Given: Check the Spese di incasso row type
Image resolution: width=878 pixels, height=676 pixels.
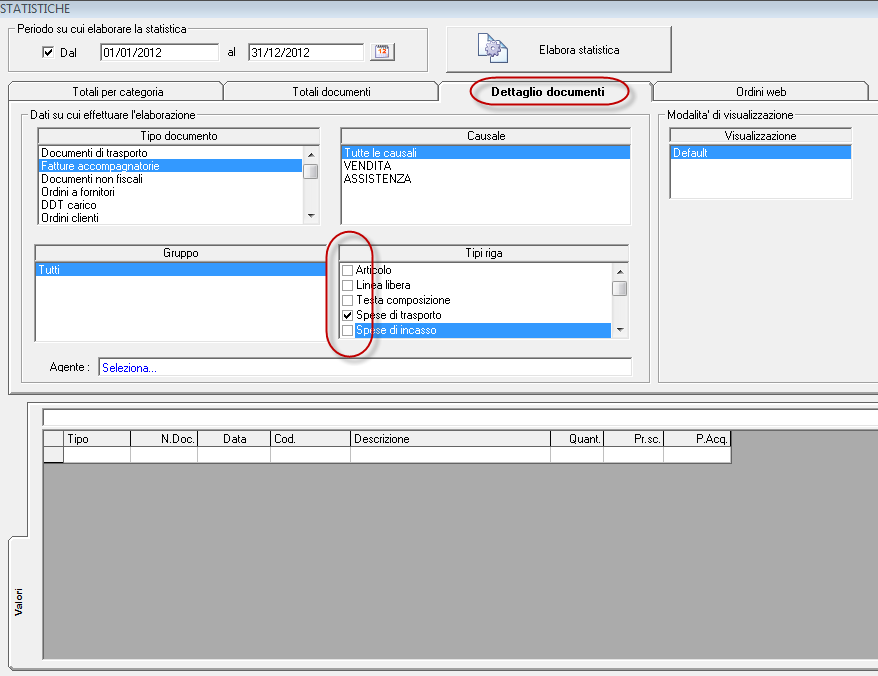Looking at the screenshot, I should tap(347, 330).
